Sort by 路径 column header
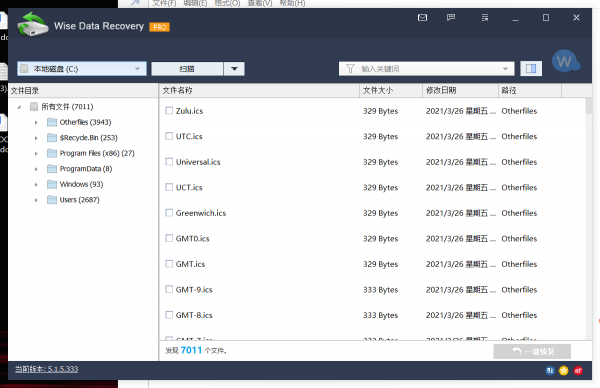This screenshot has height=388, width=600. (530, 91)
